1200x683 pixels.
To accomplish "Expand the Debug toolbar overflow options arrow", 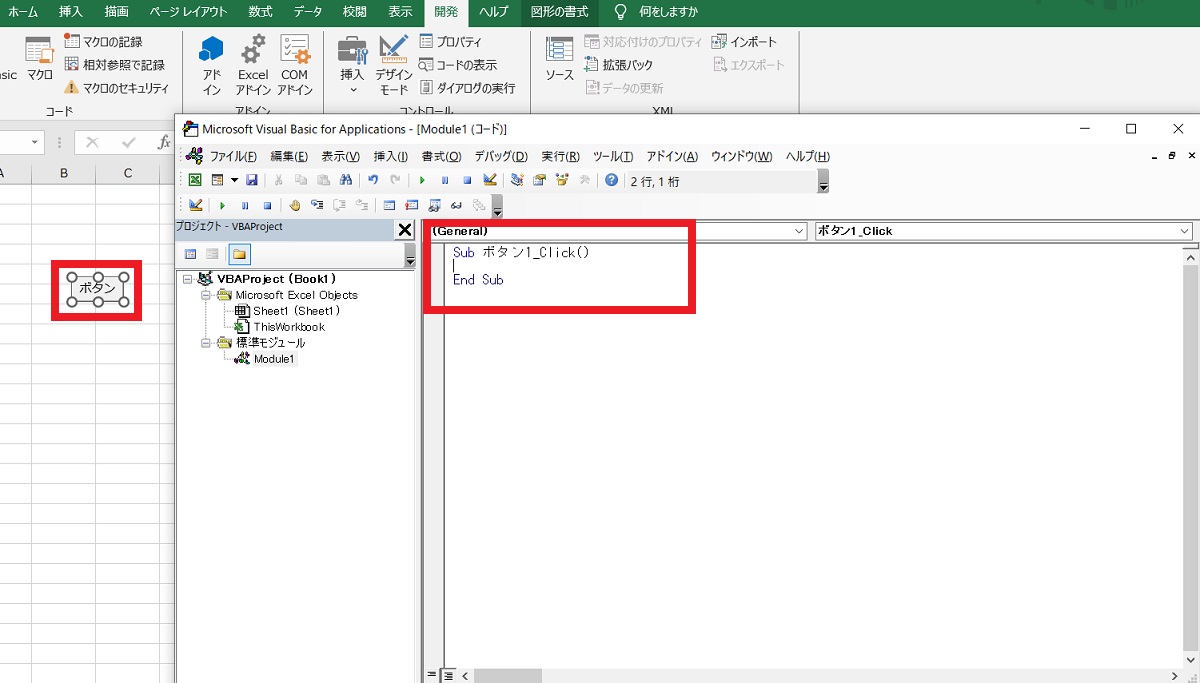I will click(x=497, y=206).
